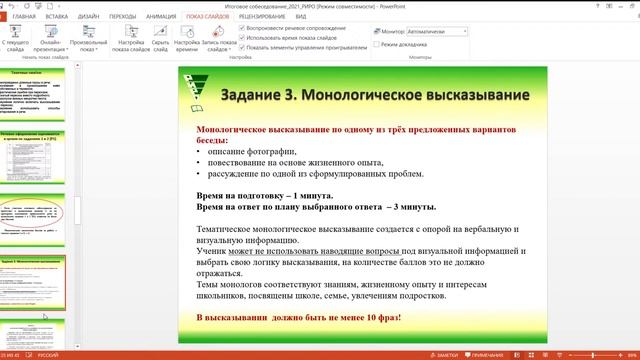Select thumbnail with table of criteria

[x=32, y=158]
